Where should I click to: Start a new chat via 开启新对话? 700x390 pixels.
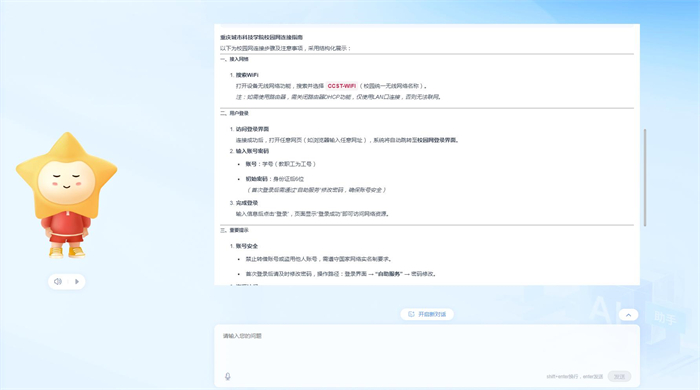(427, 314)
